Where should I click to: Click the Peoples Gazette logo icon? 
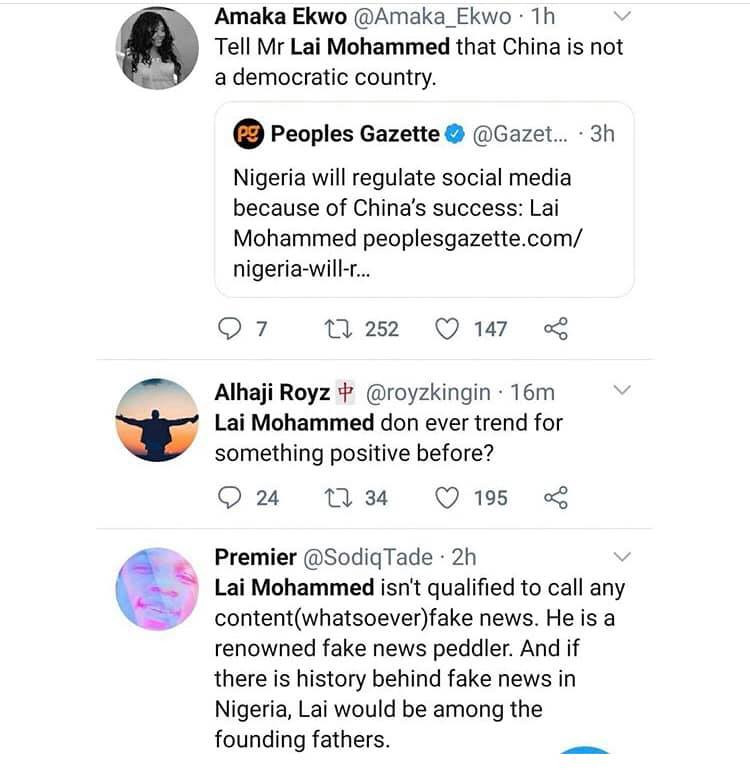coord(248,134)
